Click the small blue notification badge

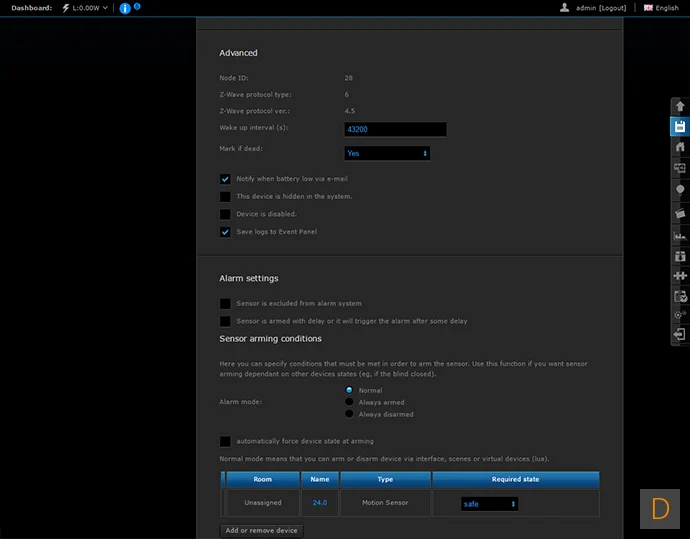coord(137,6)
